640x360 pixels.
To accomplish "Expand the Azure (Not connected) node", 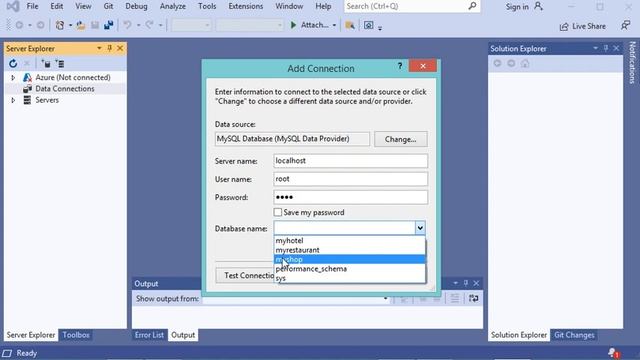I will click(x=13, y=77).
